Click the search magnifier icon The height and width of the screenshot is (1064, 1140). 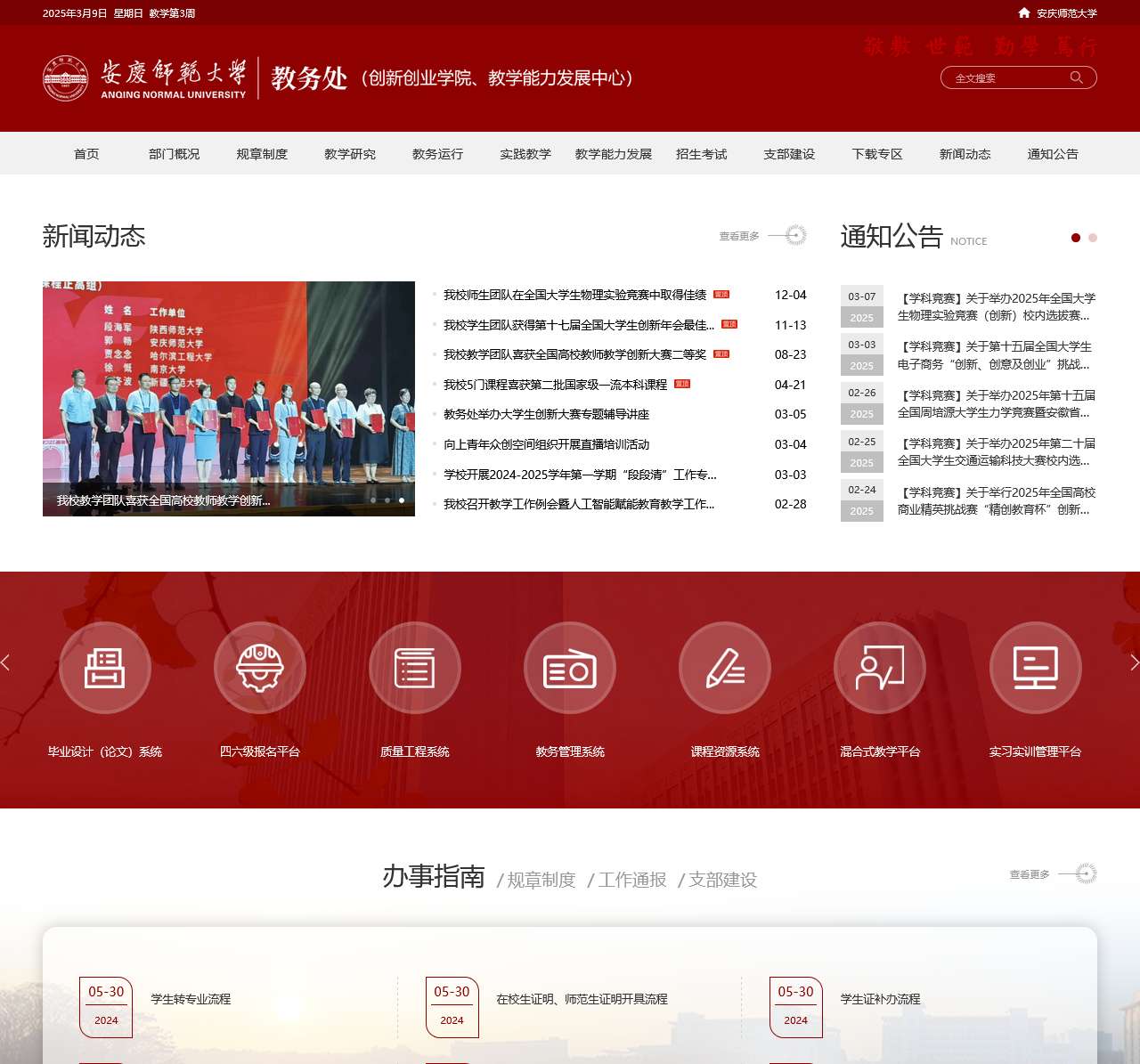[1077, 77]
